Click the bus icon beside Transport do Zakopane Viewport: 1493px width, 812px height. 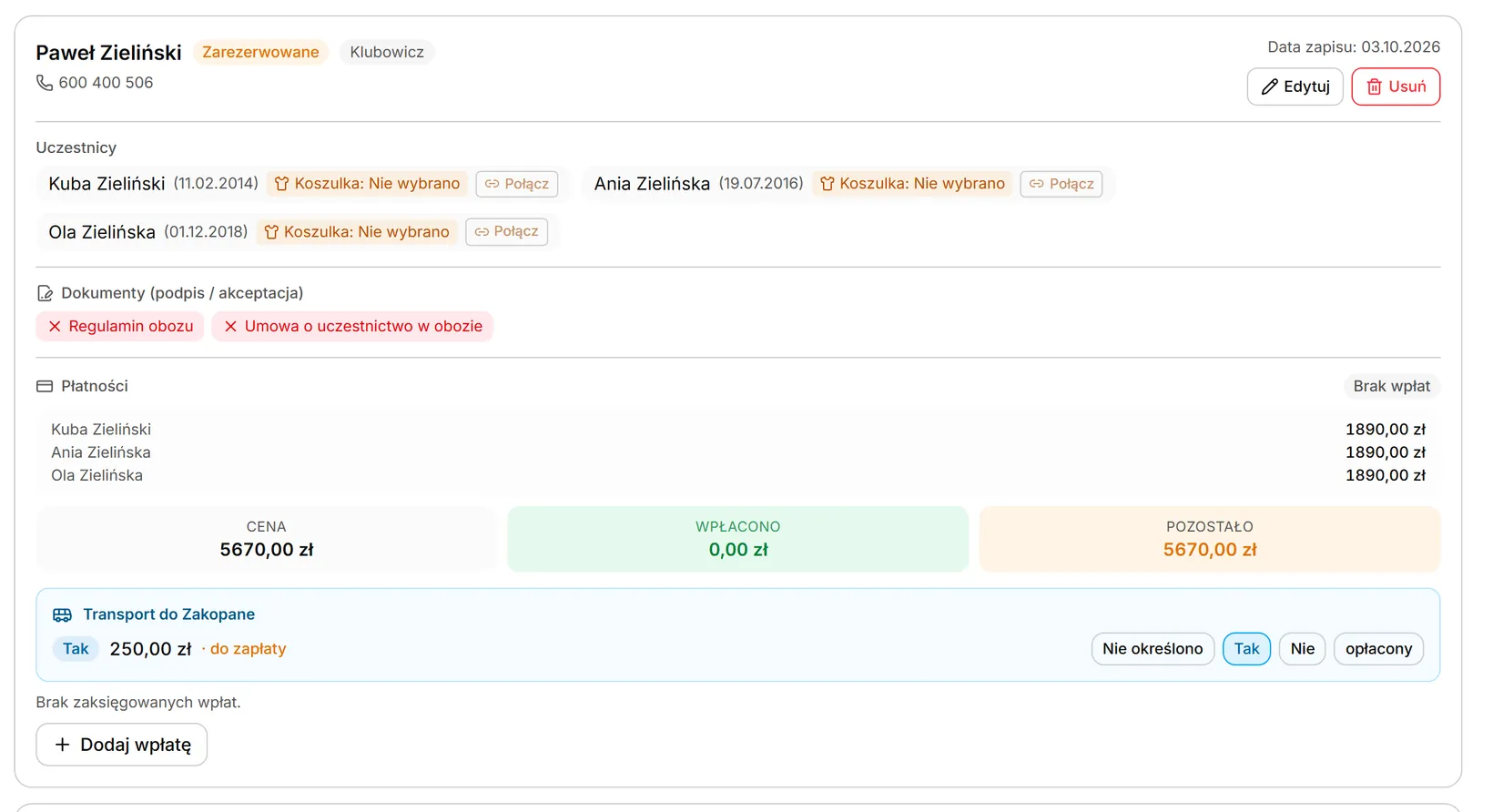click(x=62, y=615)
